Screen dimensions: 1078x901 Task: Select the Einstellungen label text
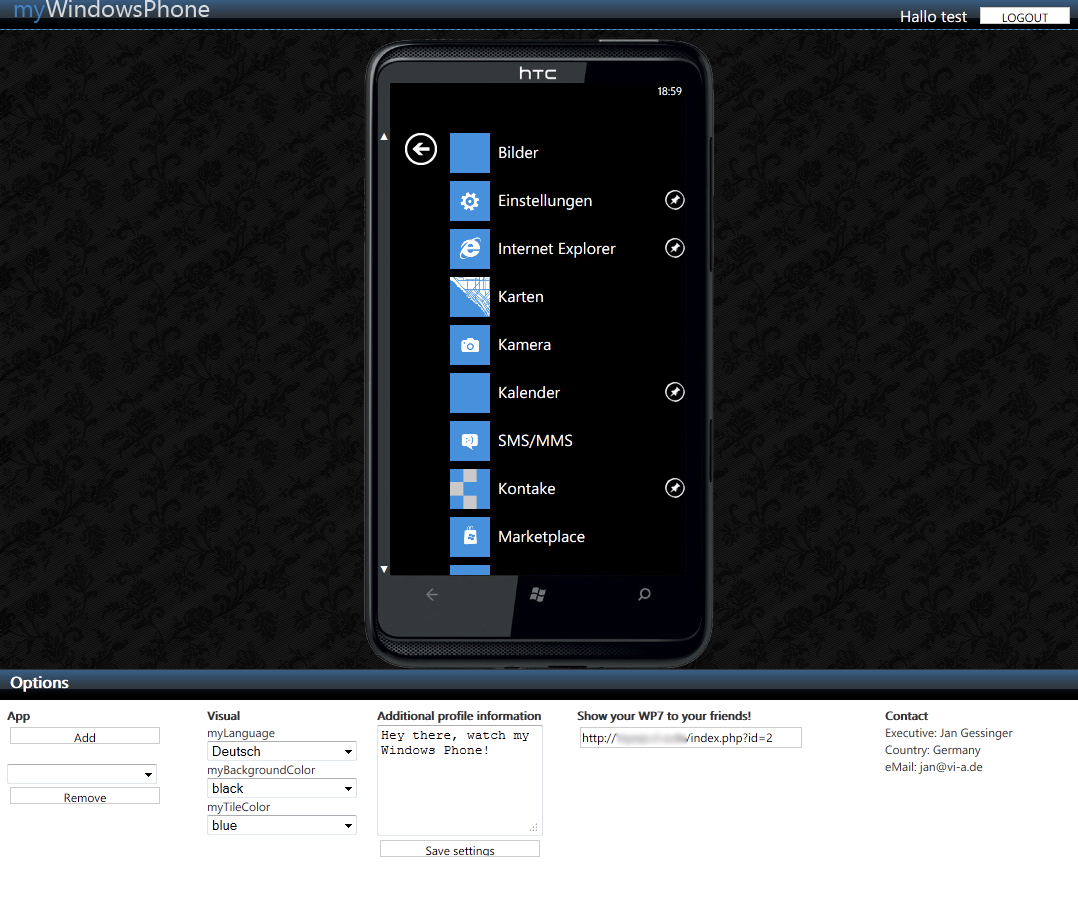click(x=544, y=201)
